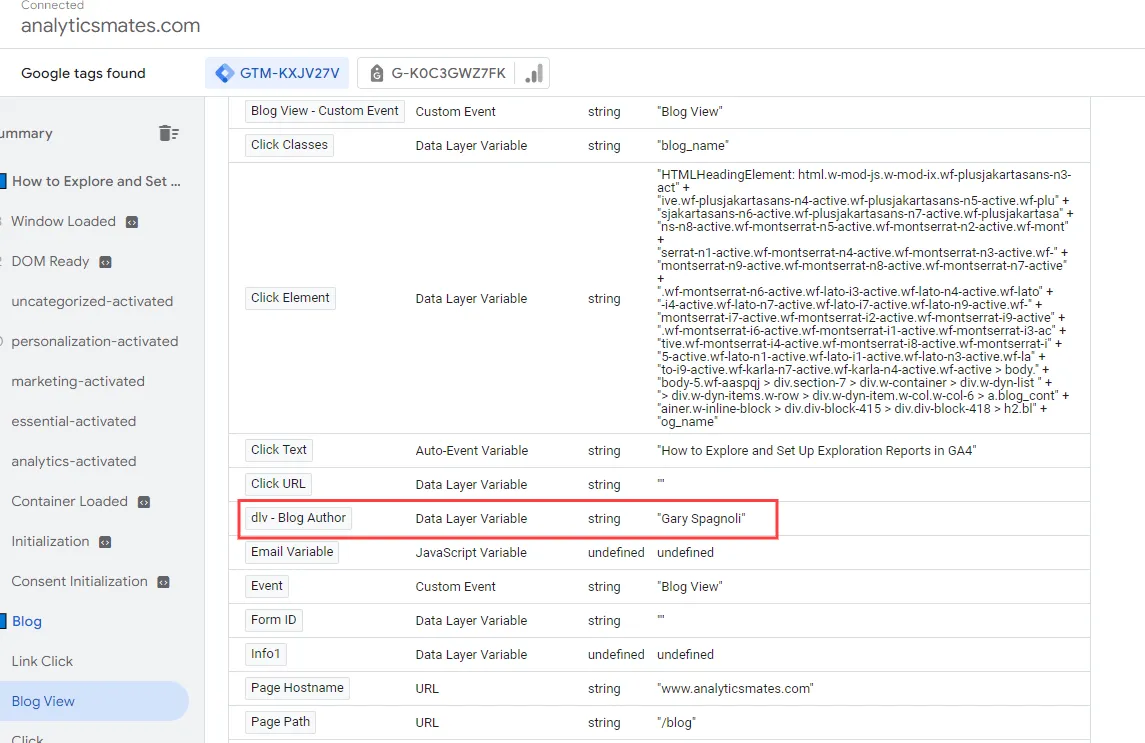
Task: Click the code icon next to Consent Initialization
Action: (164, 582)
